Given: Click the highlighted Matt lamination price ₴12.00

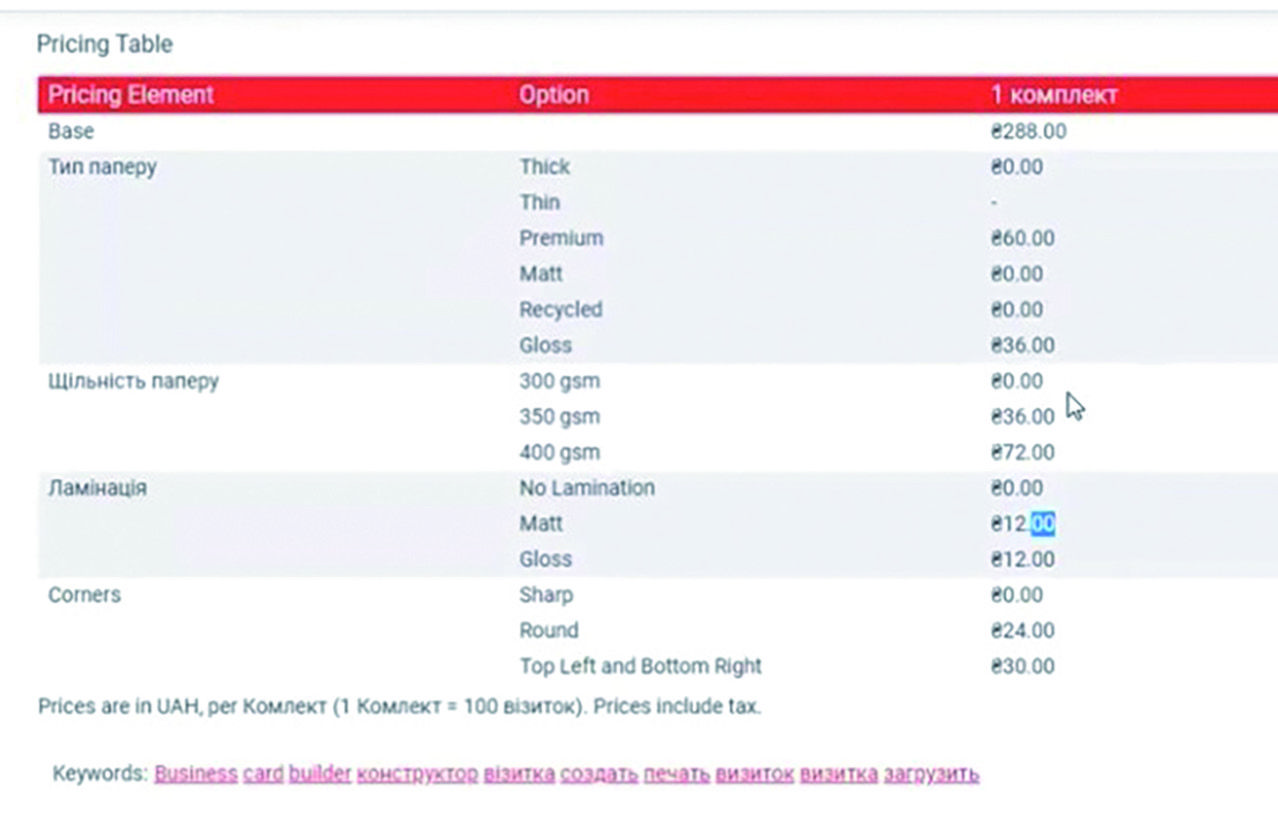Looking at the screenshot, I should pos(1022,523).
